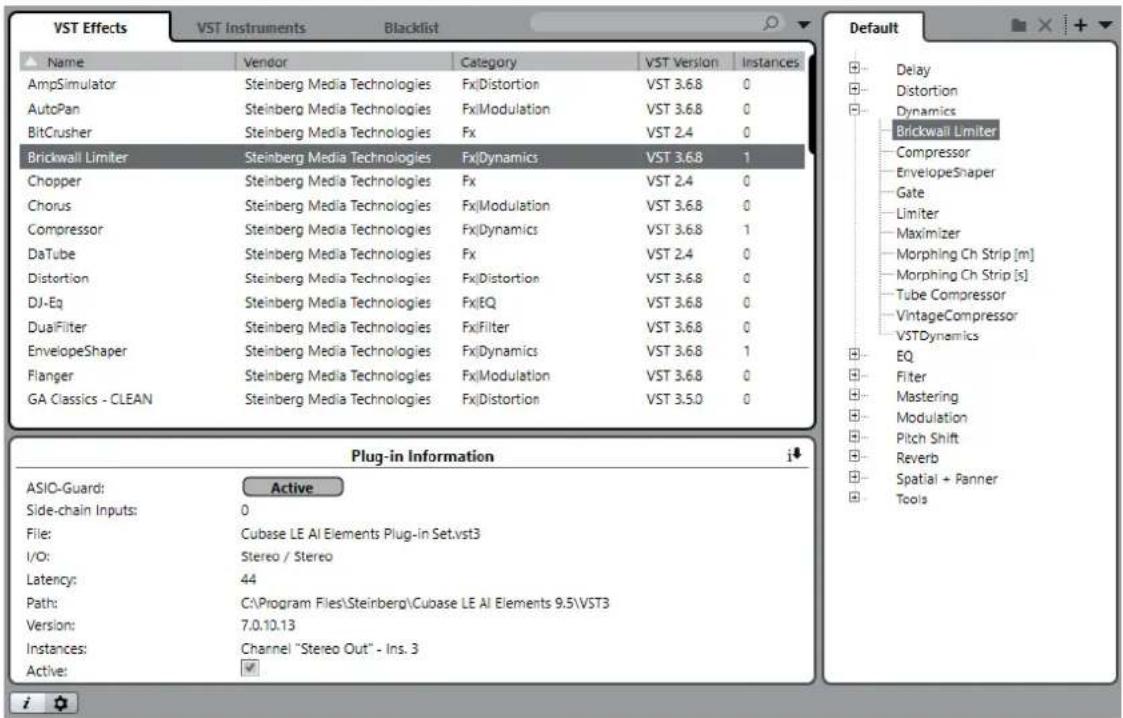Expand the Spatial + Panner folder

854,477
